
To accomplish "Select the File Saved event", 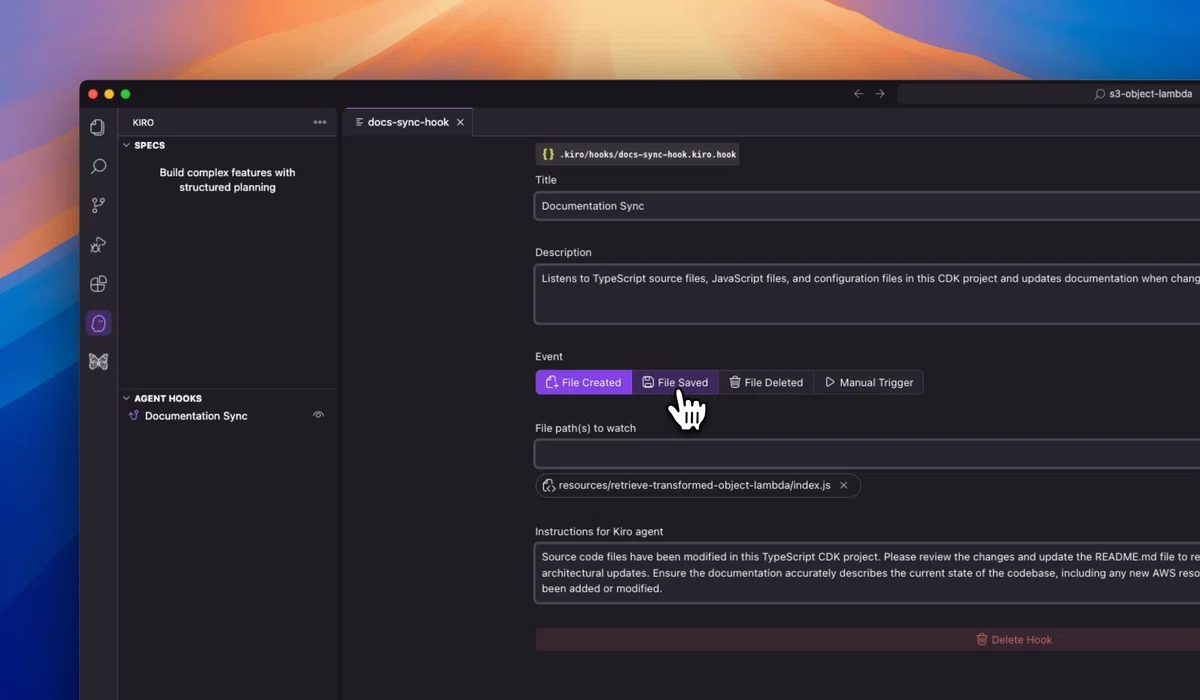I will (x=675, y=382).
